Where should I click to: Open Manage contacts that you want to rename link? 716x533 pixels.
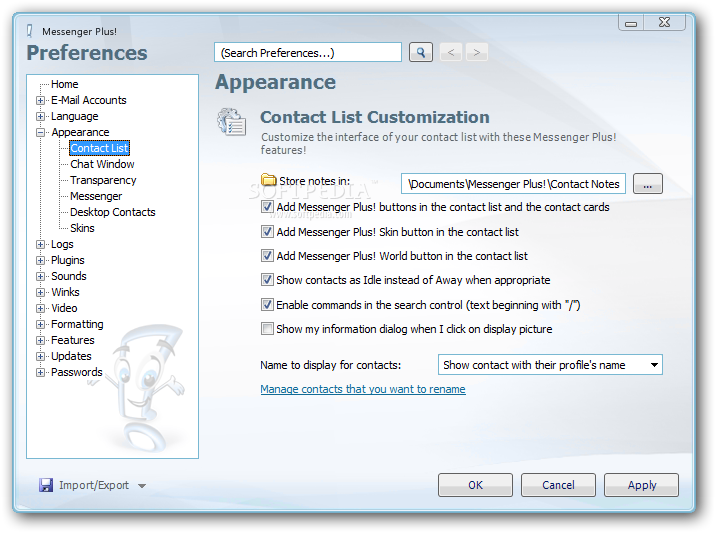tap(363, 389)
